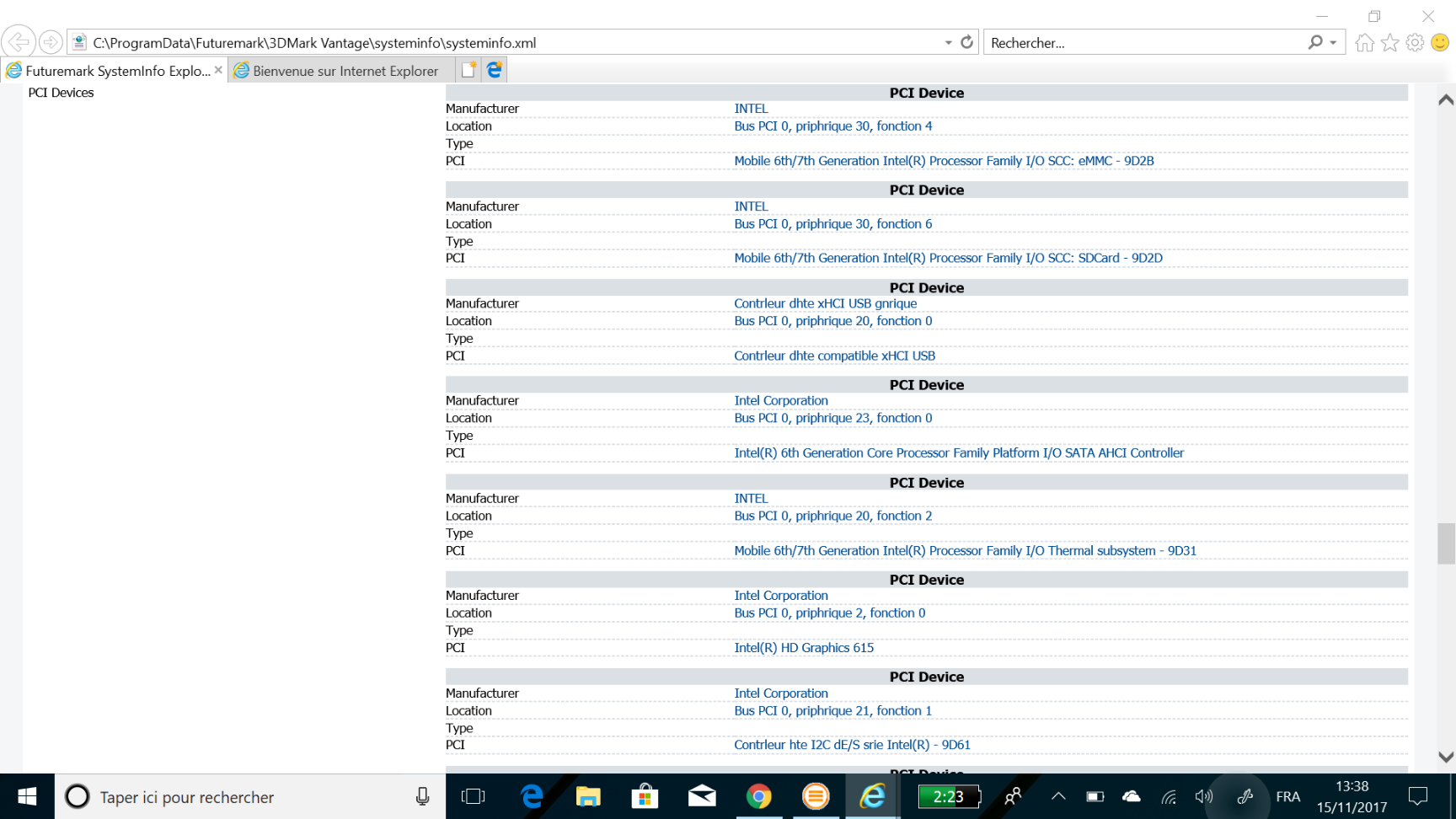The image size is (1456, 819).
Task: Open the orange round app on the taskbar
Action: click(x=816, y=796)
